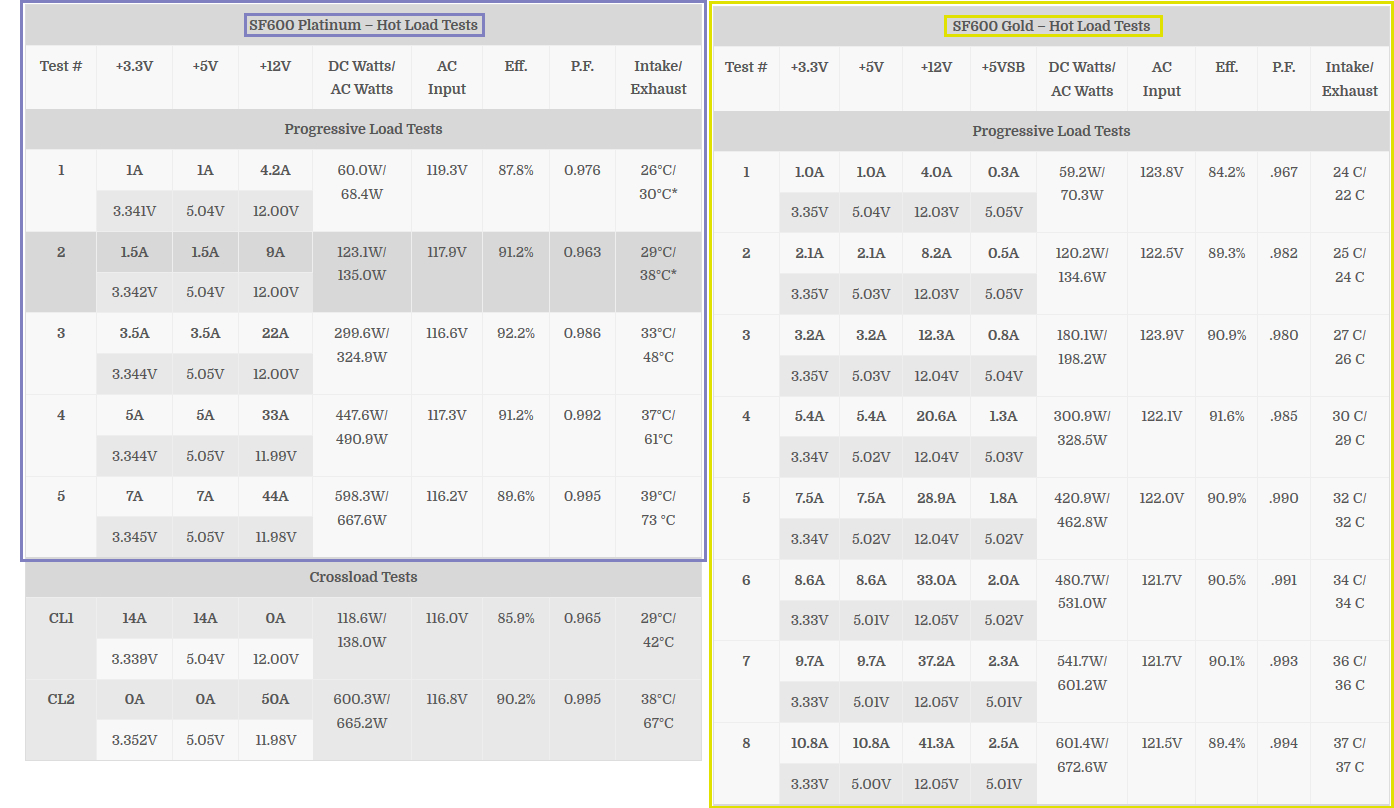
Task: Select the +5VSB column header
Action: pyautogui.click(x=1003, y=67)
